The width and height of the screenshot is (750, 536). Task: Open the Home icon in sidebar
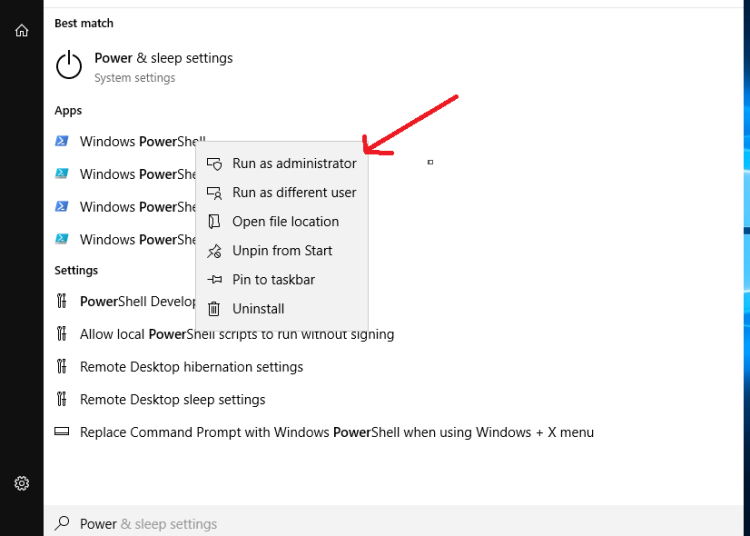[22, 31]
